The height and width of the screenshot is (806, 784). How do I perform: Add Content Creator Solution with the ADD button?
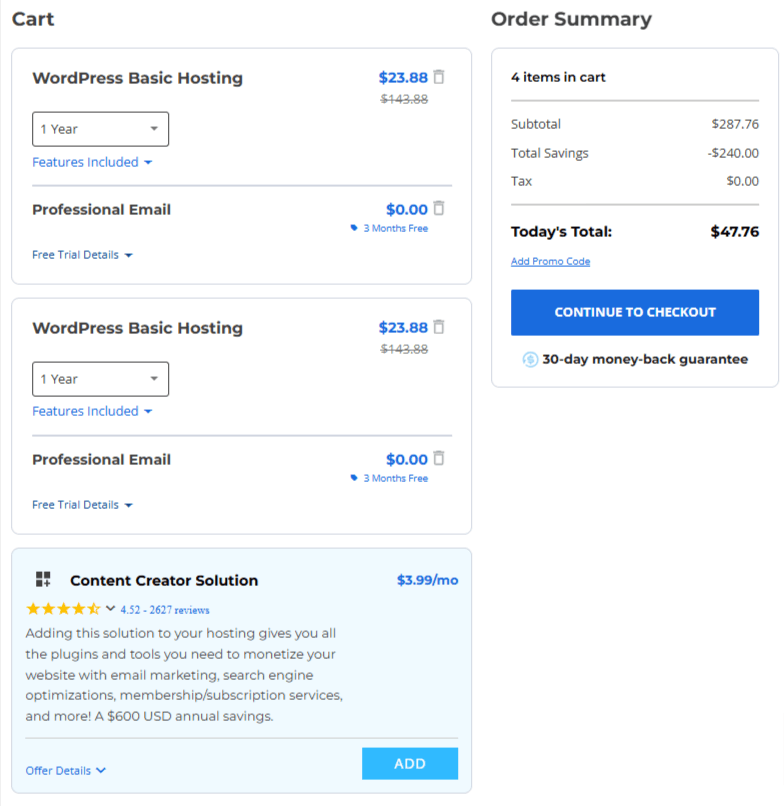pos(410,764)
